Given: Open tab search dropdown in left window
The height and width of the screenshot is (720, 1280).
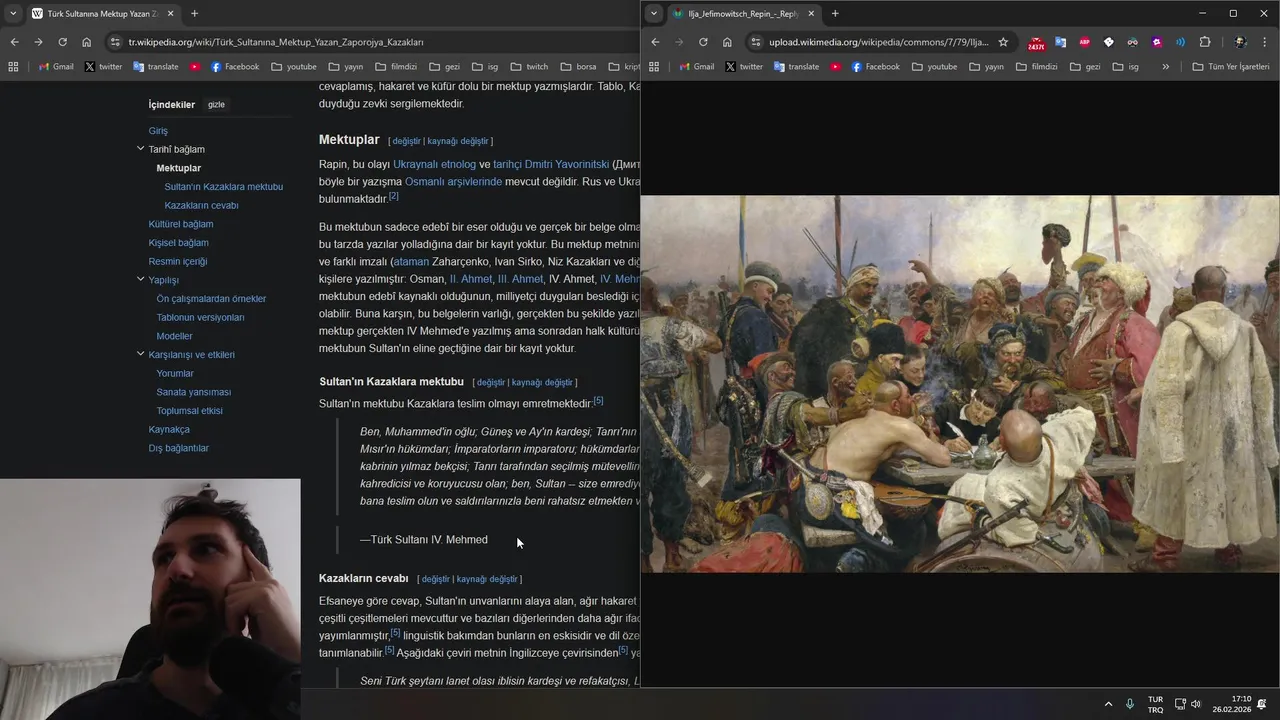Looking at the screenshot, I should tap(13, 14).
